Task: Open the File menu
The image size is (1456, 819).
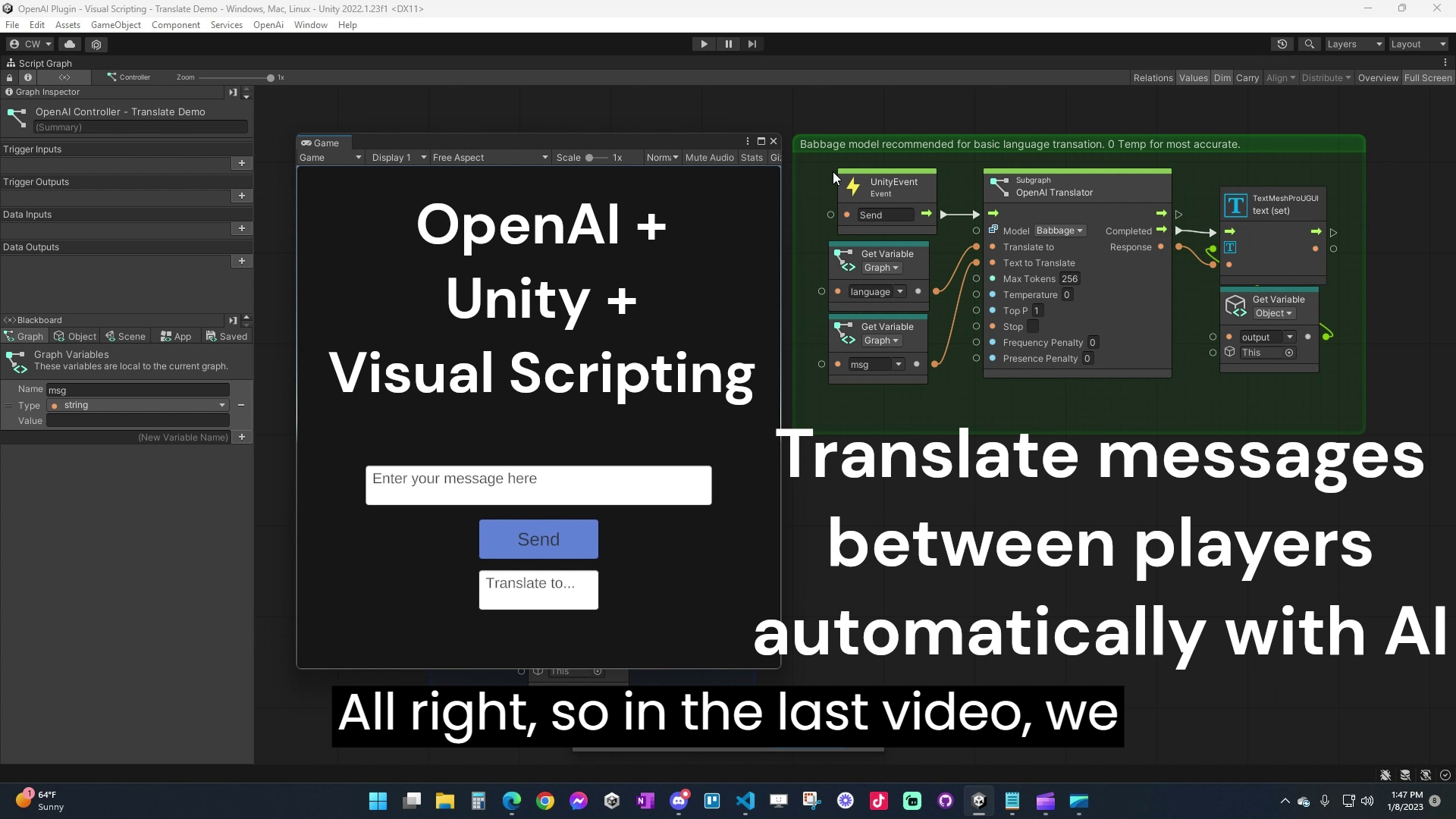Action: [x=12, y=25]
